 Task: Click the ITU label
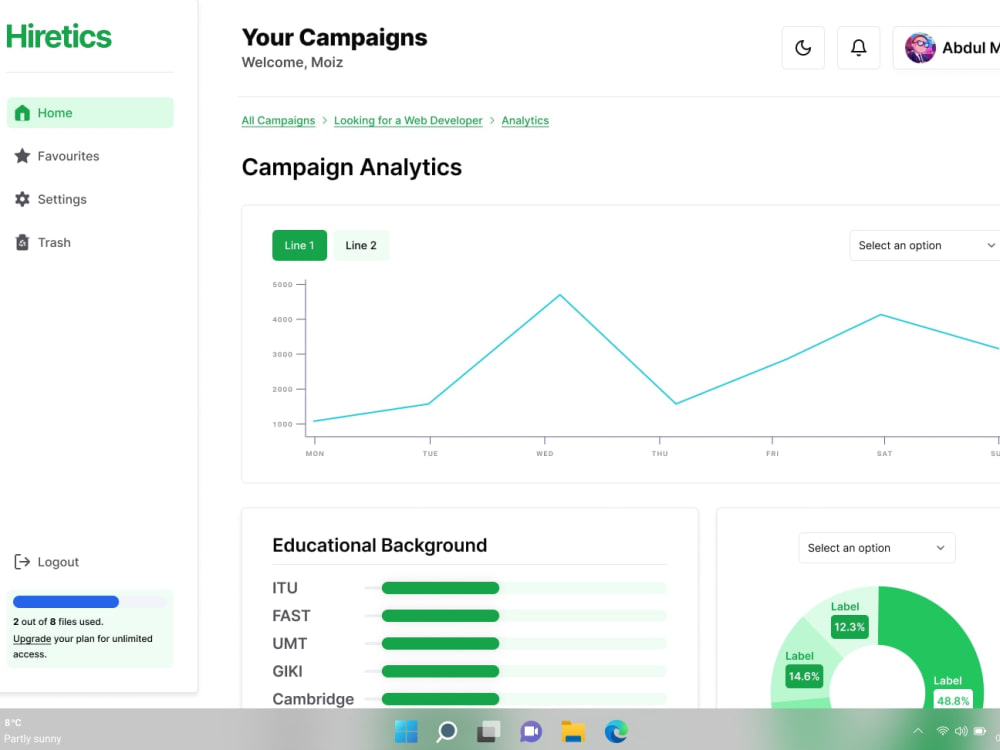click(285, 588)
